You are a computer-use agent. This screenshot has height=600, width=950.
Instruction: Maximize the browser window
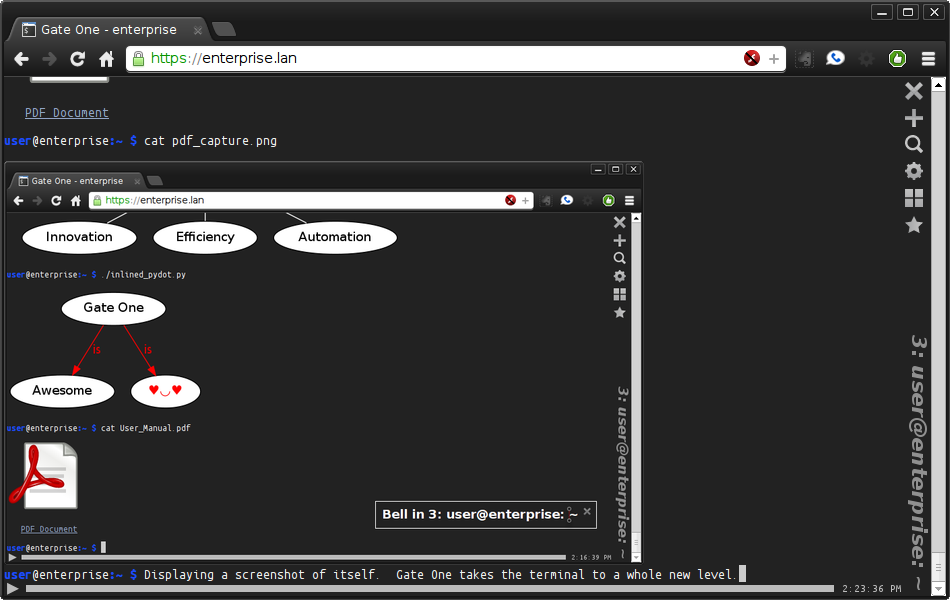point(908,12)
